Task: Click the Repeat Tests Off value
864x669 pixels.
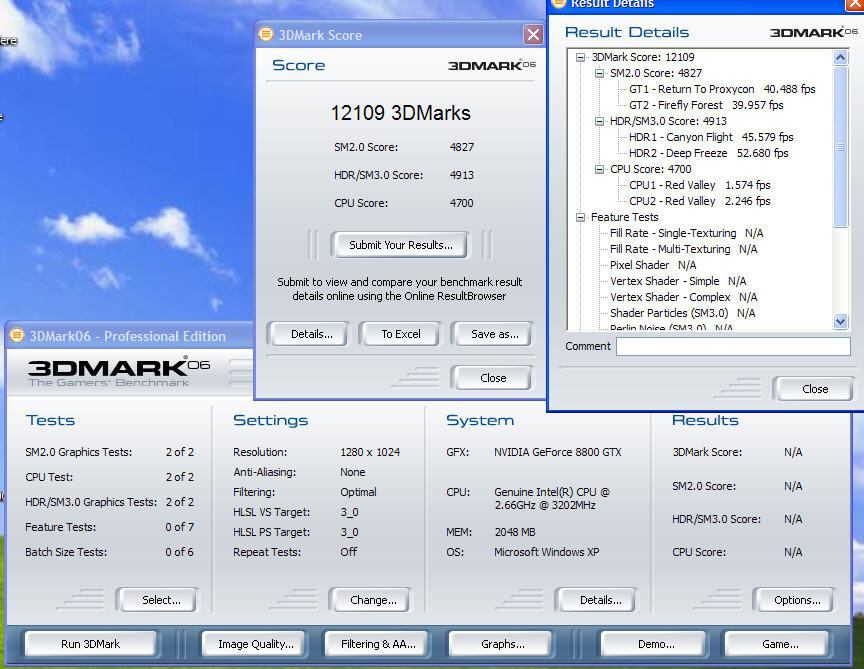Action: [349, 552]
